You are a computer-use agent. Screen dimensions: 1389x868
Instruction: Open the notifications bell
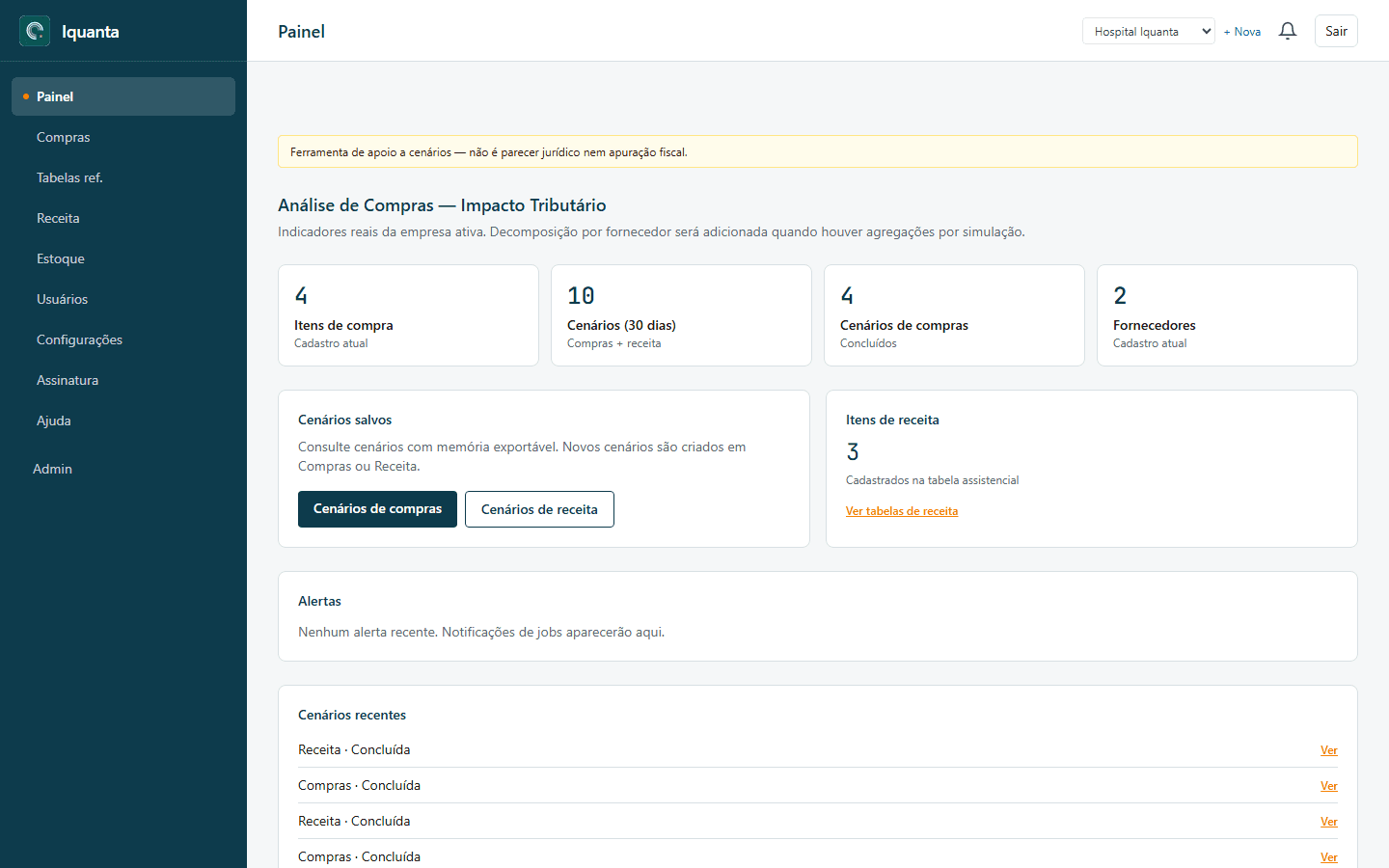1288,31
